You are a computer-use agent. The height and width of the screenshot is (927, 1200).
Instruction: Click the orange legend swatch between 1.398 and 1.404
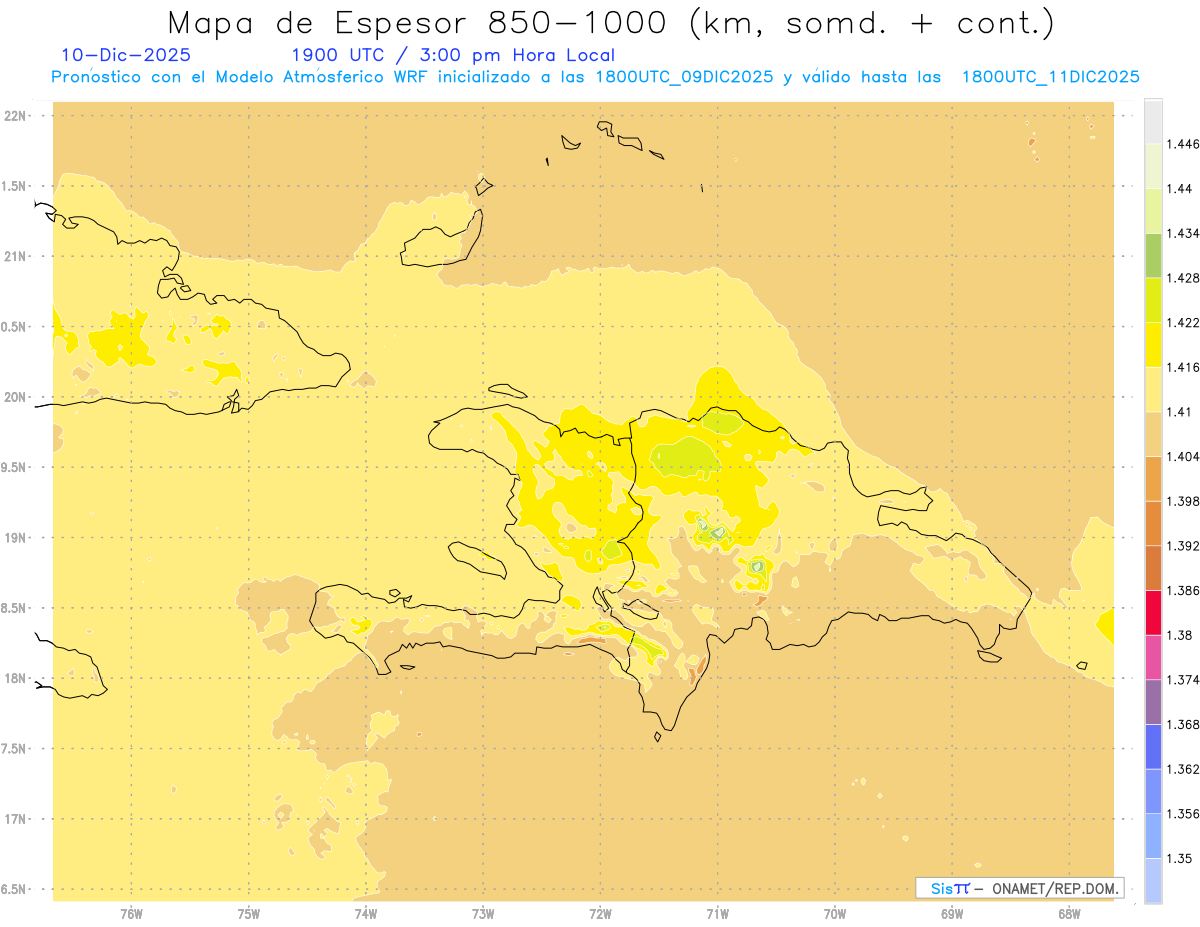point(1153,478)
